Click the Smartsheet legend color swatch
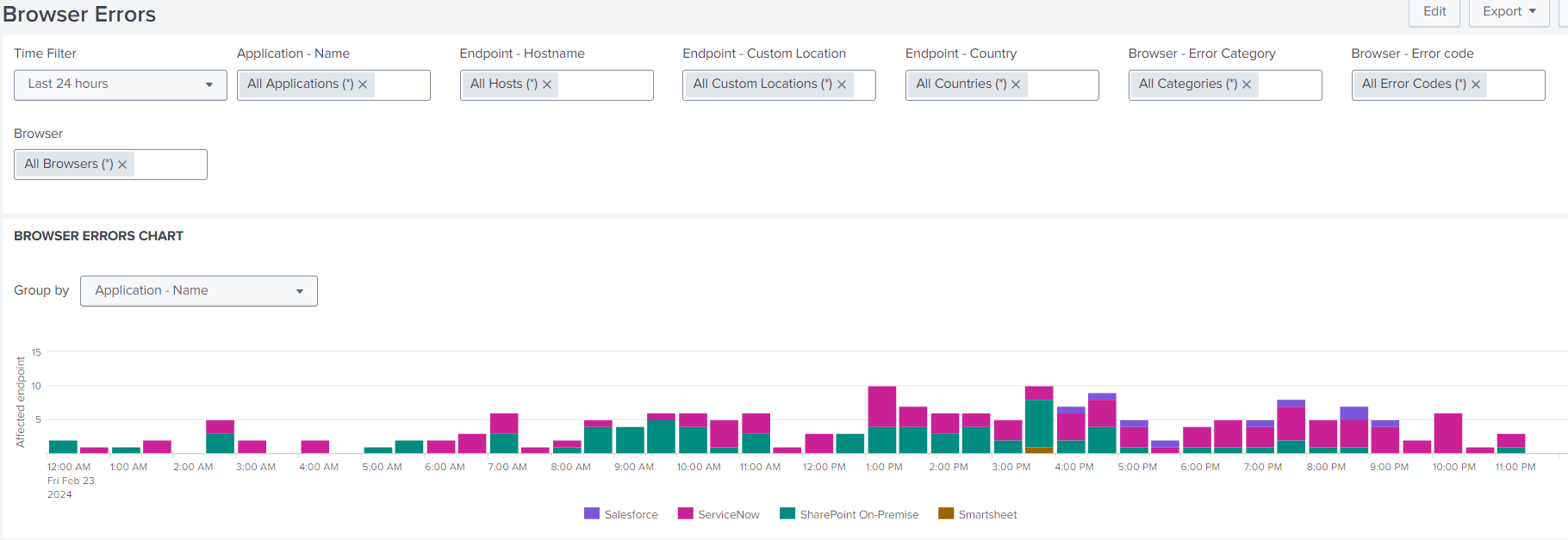The width and height of the screenshot is (1568, 540). [946, 513]
